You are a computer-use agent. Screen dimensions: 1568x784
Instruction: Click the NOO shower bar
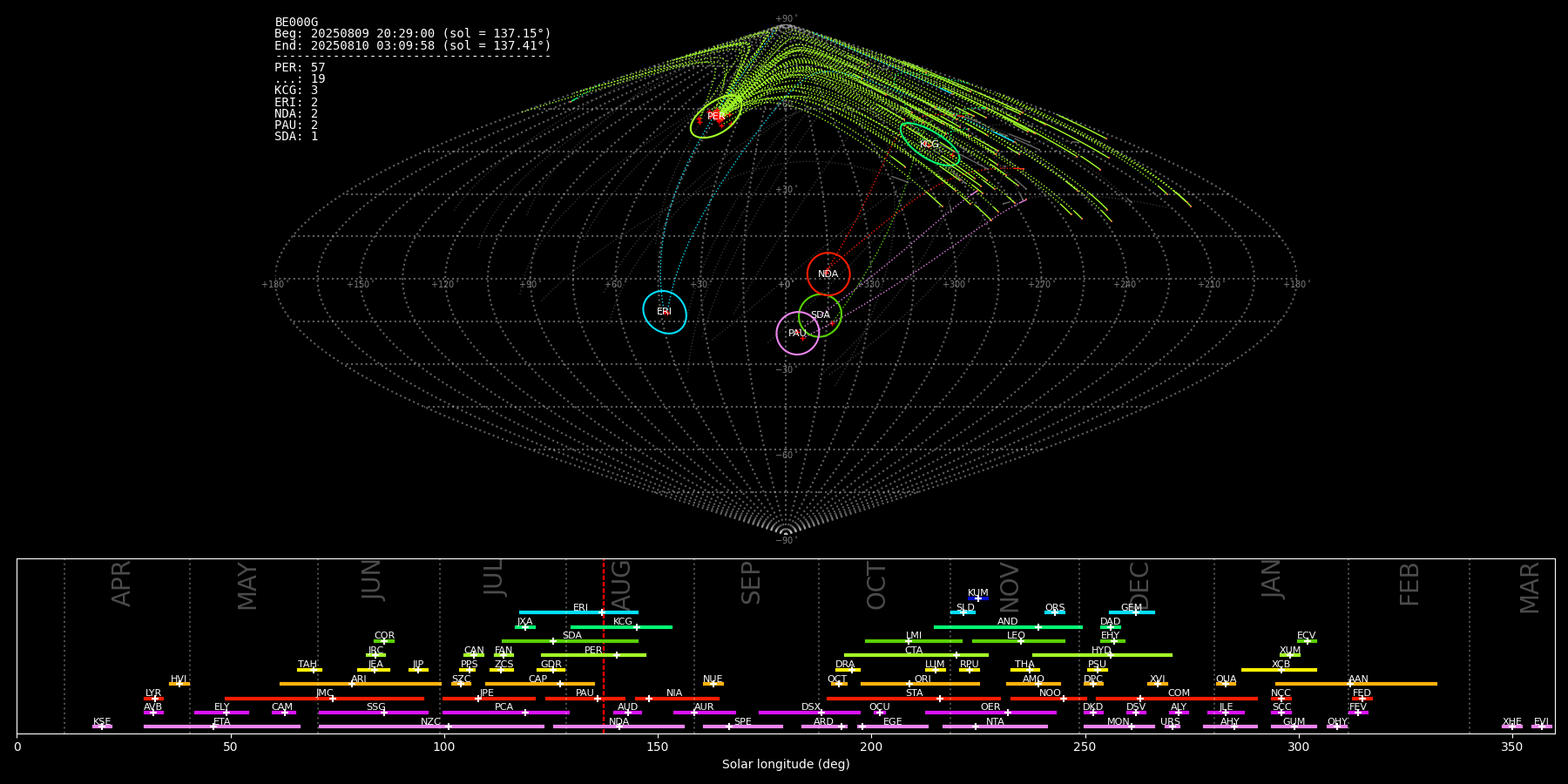(1049, 699)
